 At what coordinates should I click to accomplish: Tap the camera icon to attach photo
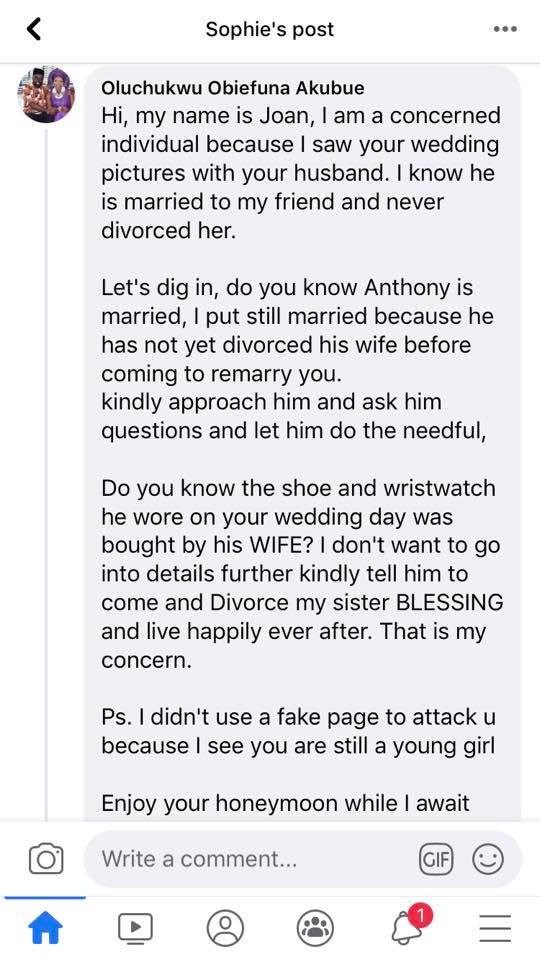(x=46, y=858)
